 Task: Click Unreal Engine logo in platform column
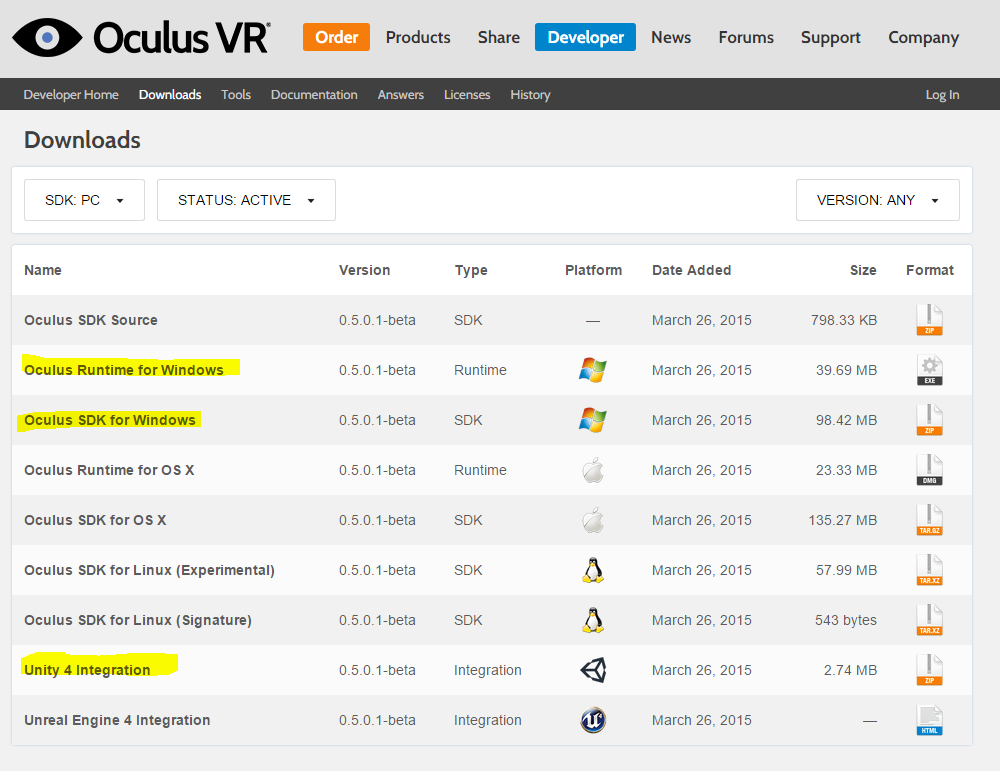[593, 720]
